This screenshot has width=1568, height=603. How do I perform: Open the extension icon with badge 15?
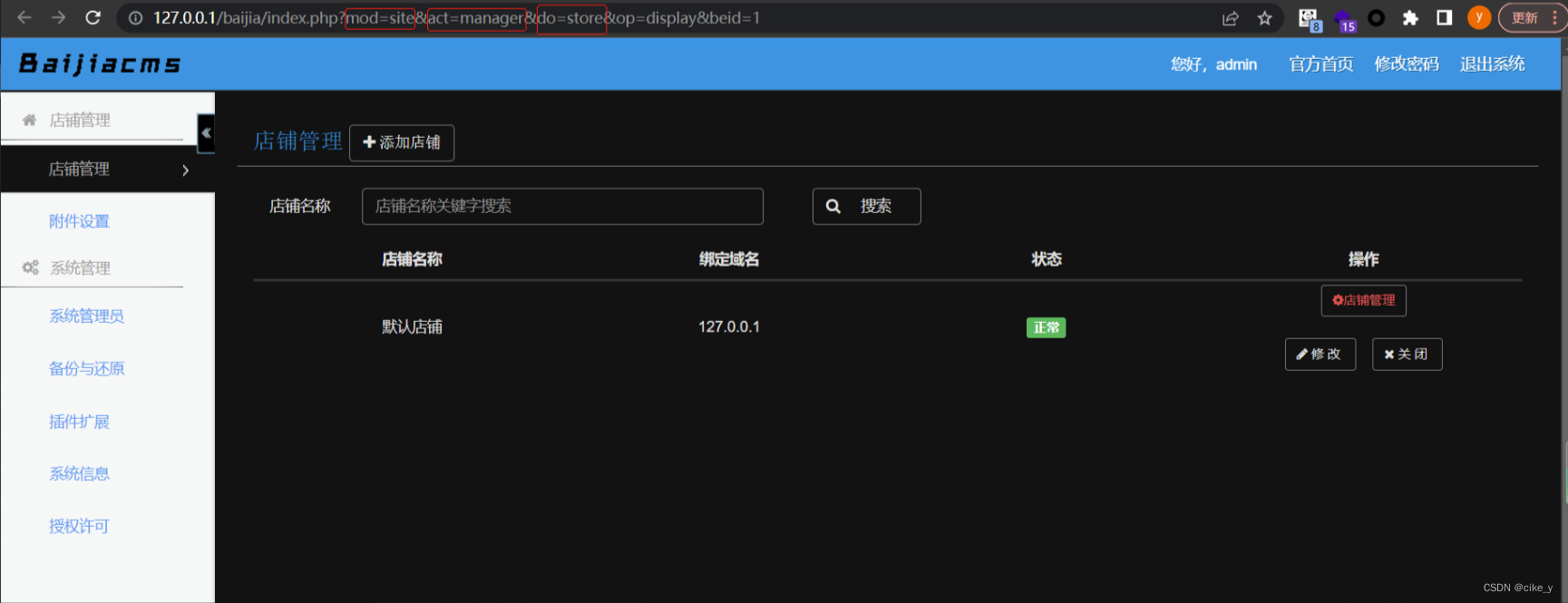(1345, 20)
